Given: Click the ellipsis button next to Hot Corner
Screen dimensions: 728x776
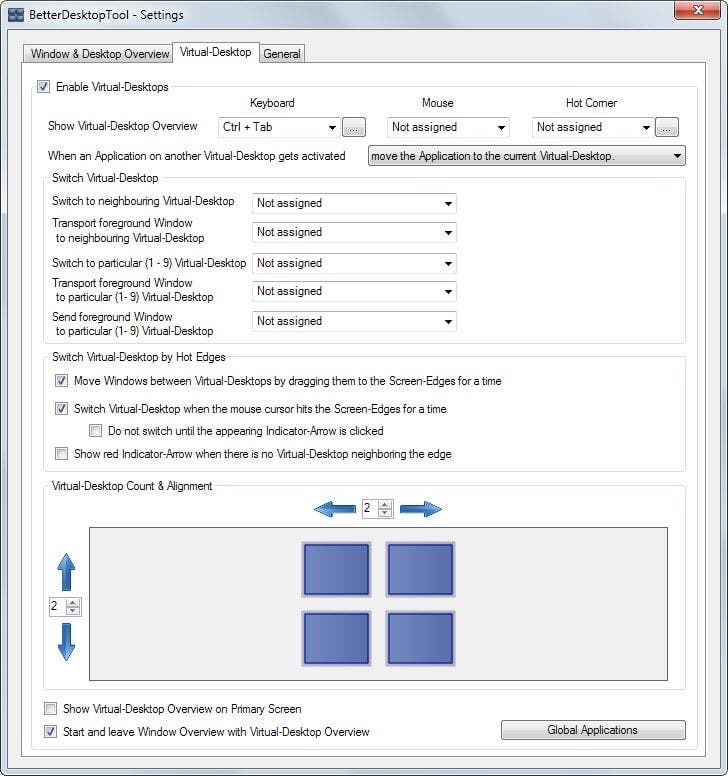Looking at the screenshot, I should (x=667, y=127).
